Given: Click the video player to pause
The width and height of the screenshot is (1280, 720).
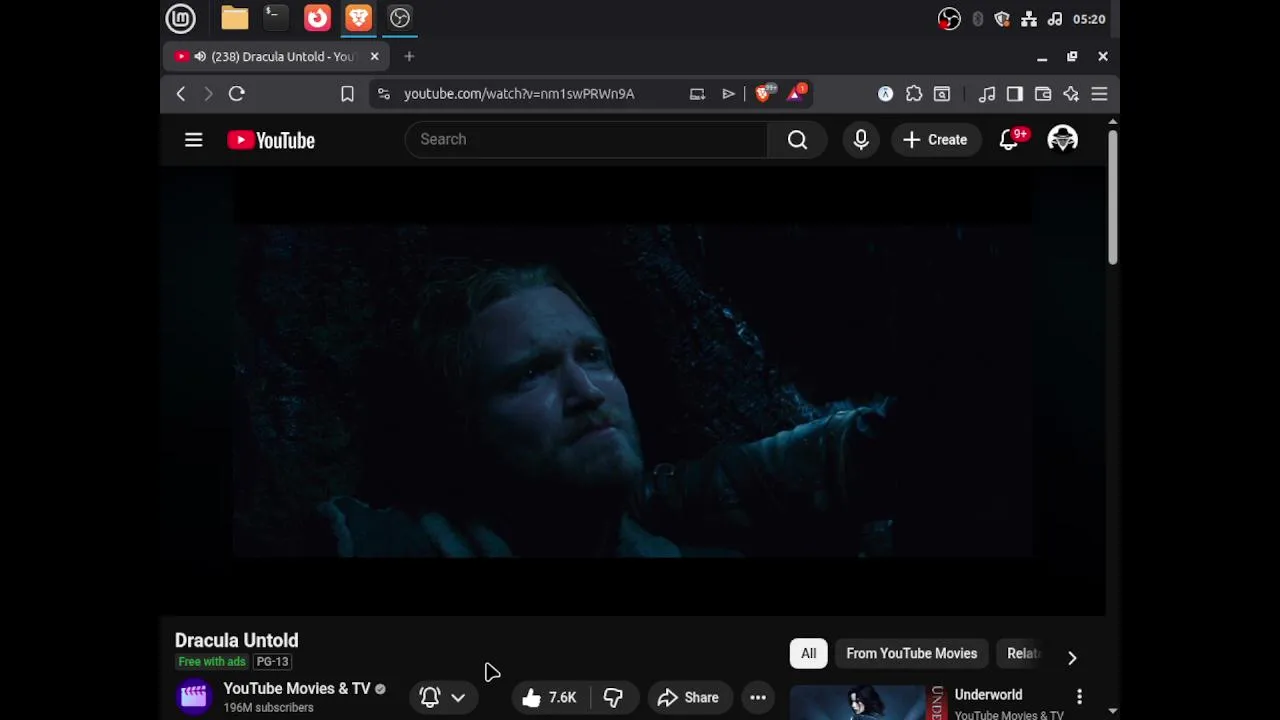Looking at the screenshot, I should [633, 390].
